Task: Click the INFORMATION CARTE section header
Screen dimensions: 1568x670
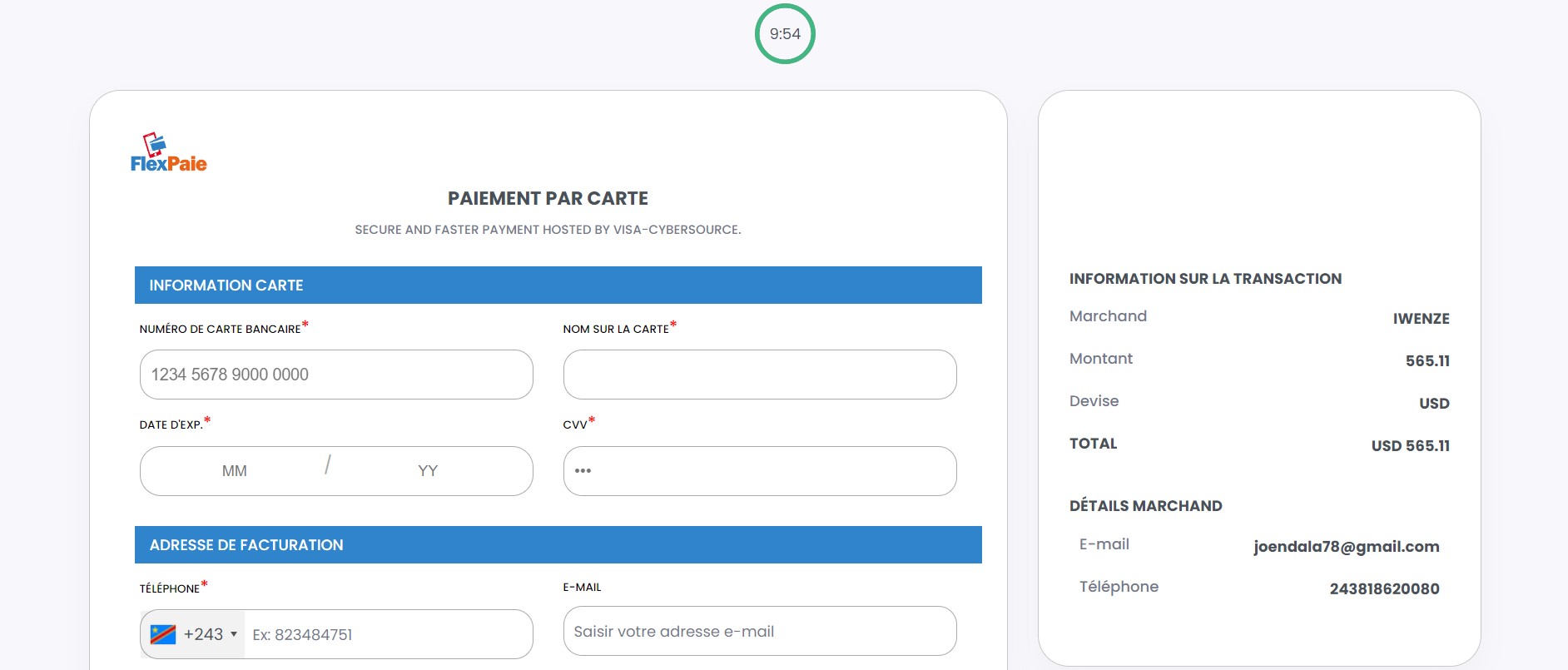Action: (x=558, y=285)
